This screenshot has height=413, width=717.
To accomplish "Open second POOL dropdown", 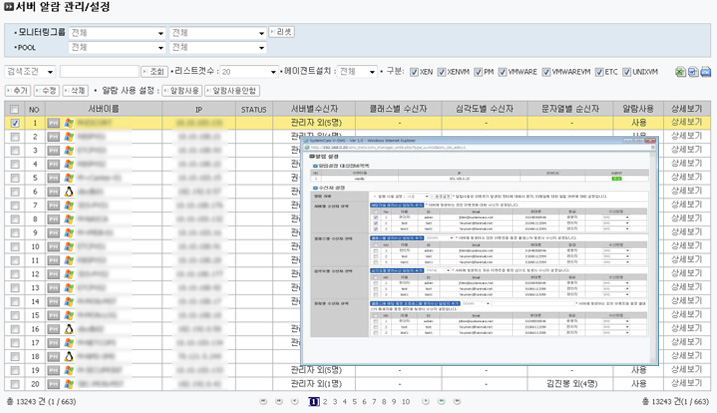I will click(x=218, y=48).
